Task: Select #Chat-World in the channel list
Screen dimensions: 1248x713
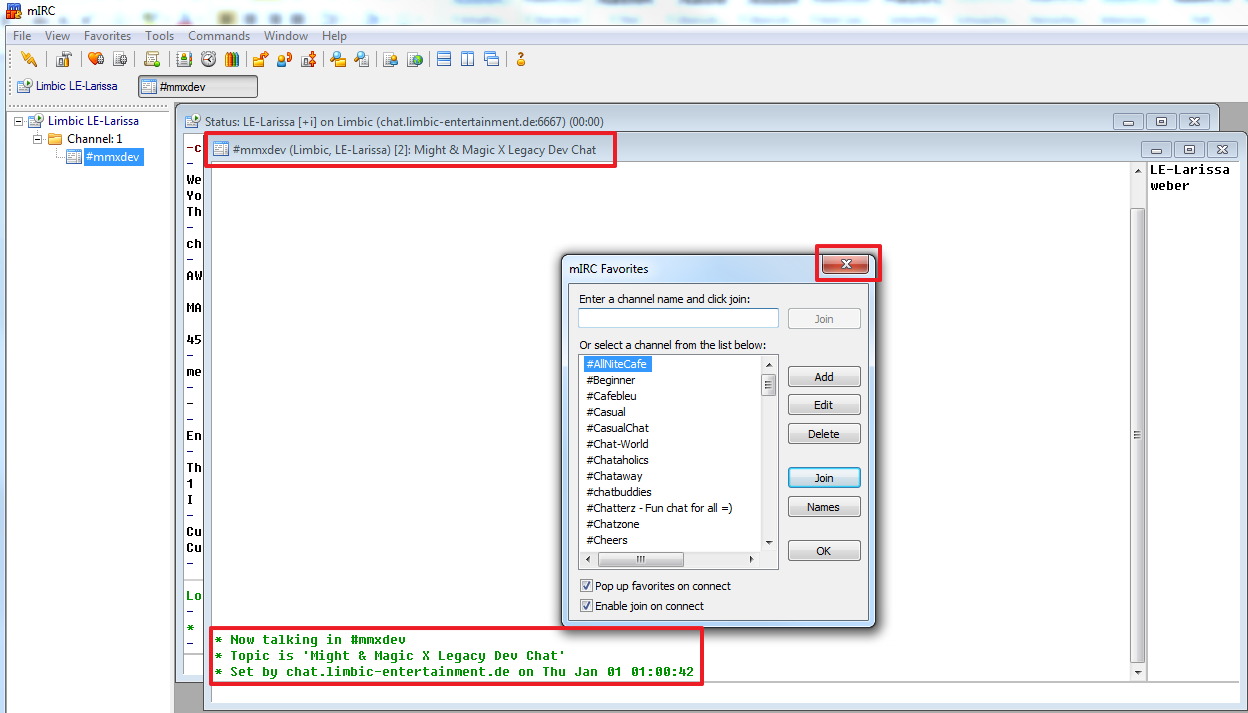Action: coord(617,444)
